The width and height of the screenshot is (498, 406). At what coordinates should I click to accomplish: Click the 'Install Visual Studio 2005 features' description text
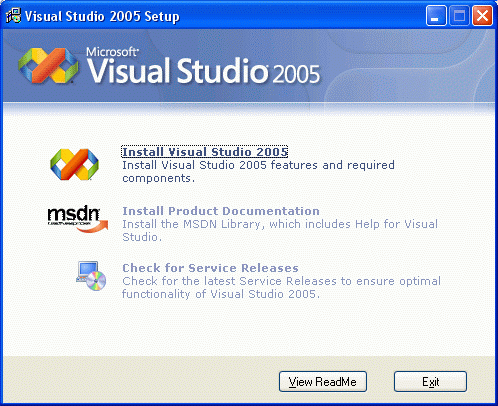[258, 172]
